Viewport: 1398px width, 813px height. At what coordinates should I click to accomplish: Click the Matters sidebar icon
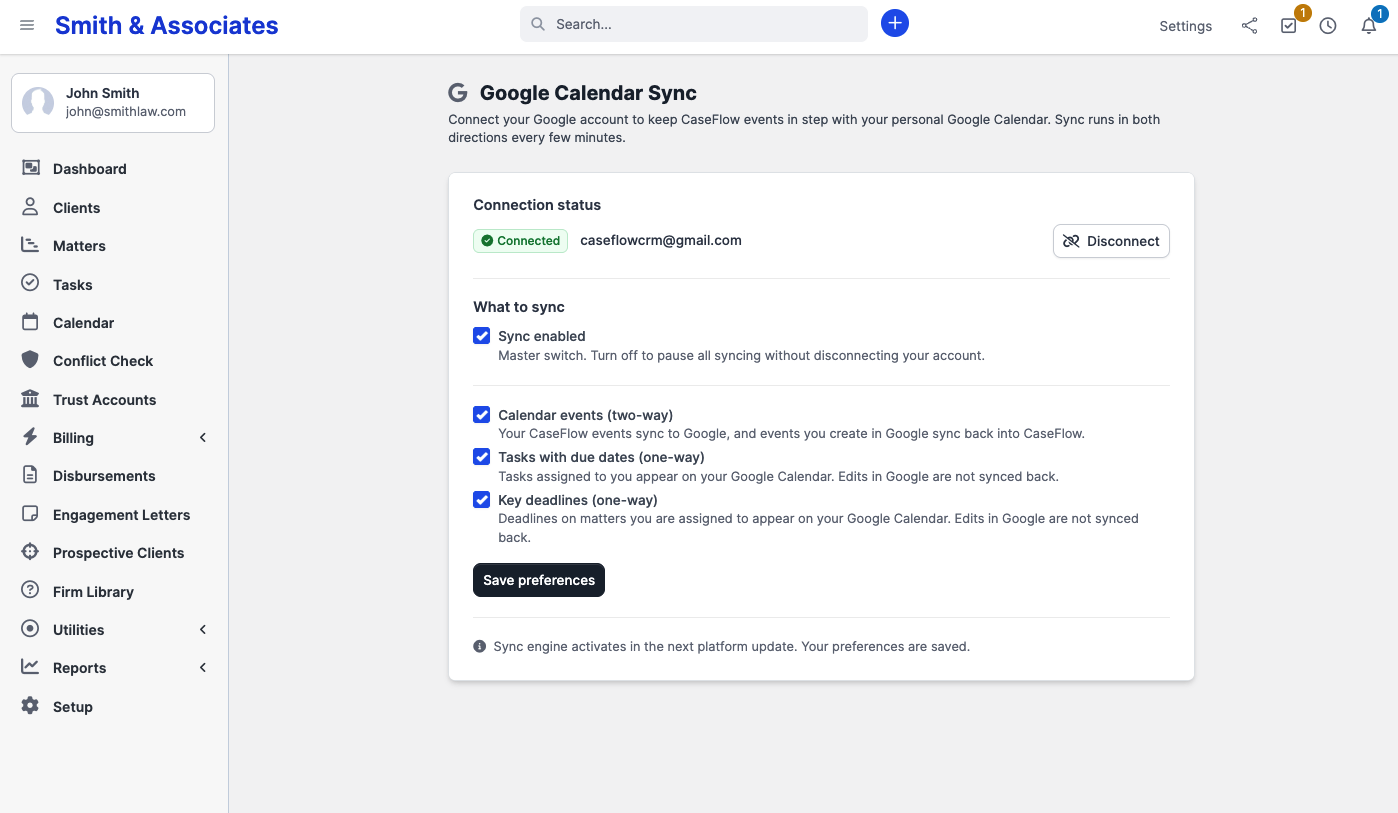coord(31,245)
